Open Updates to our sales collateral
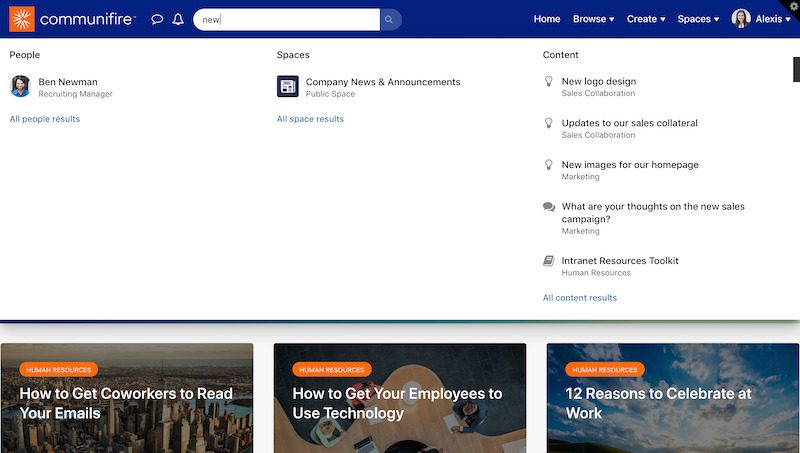The height and width of the screenshot is (453, 800). pyautogui.click(x=630, y=123)
